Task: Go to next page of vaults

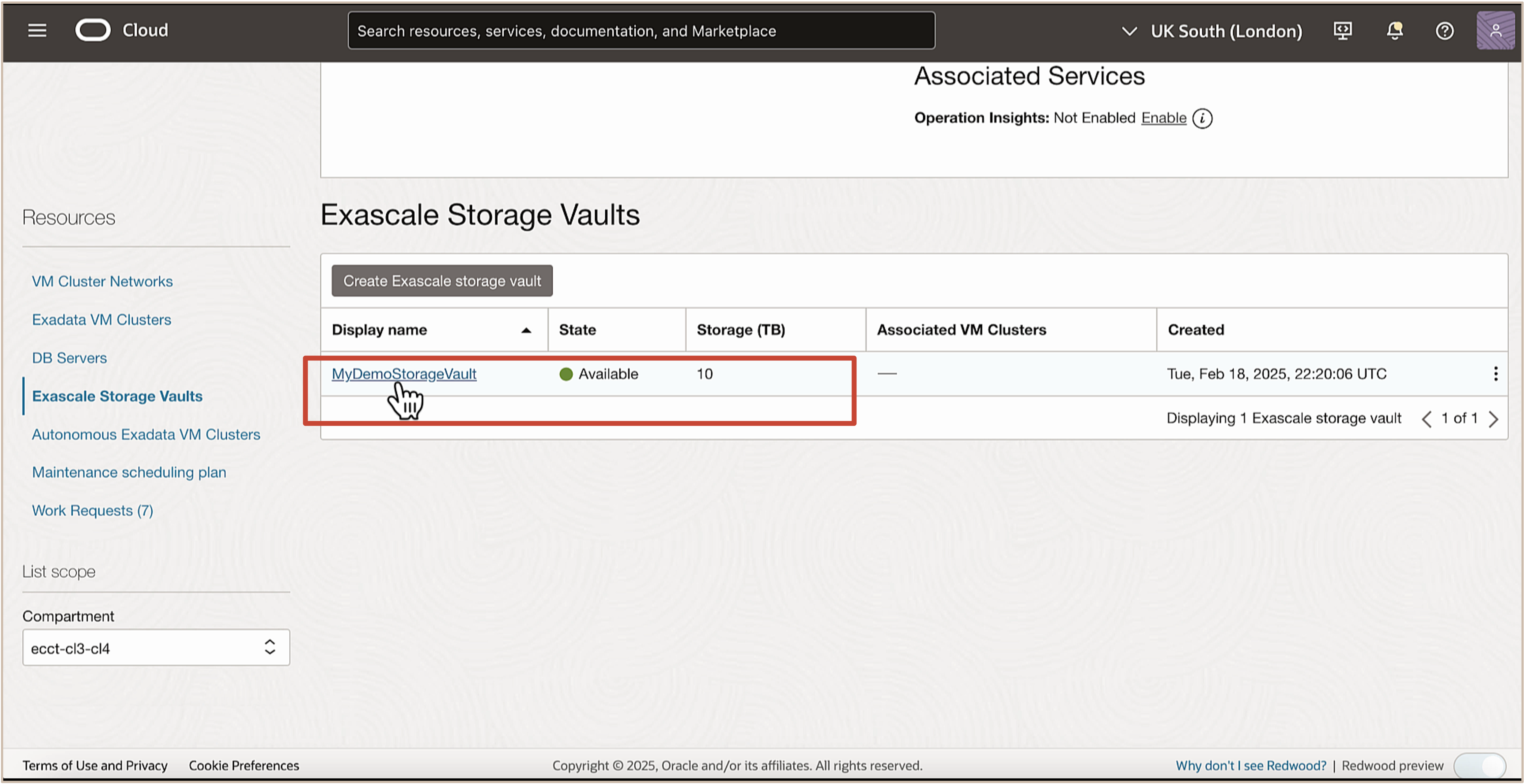Action: point(1494,419)
